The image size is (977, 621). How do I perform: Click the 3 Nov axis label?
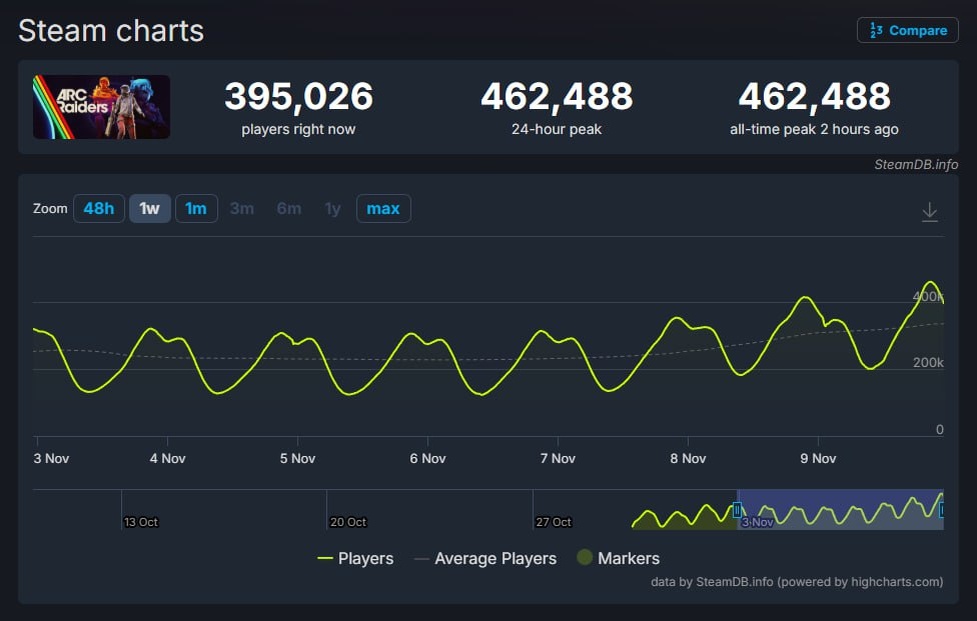coord(51,458)
